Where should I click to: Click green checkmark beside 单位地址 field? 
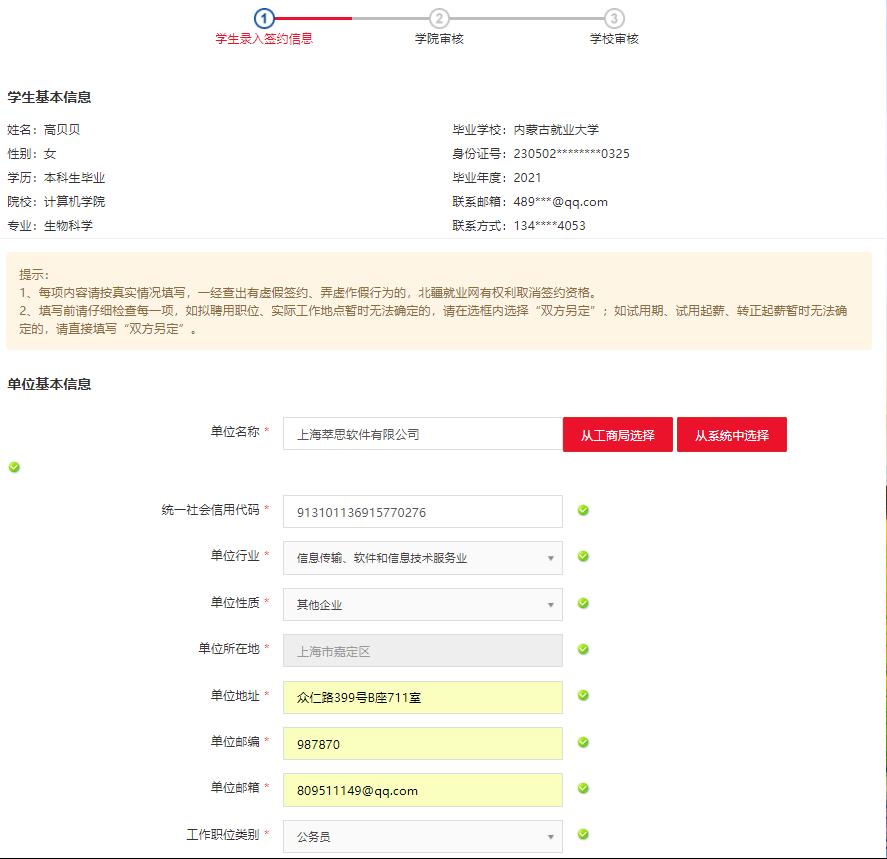point(583,696)
